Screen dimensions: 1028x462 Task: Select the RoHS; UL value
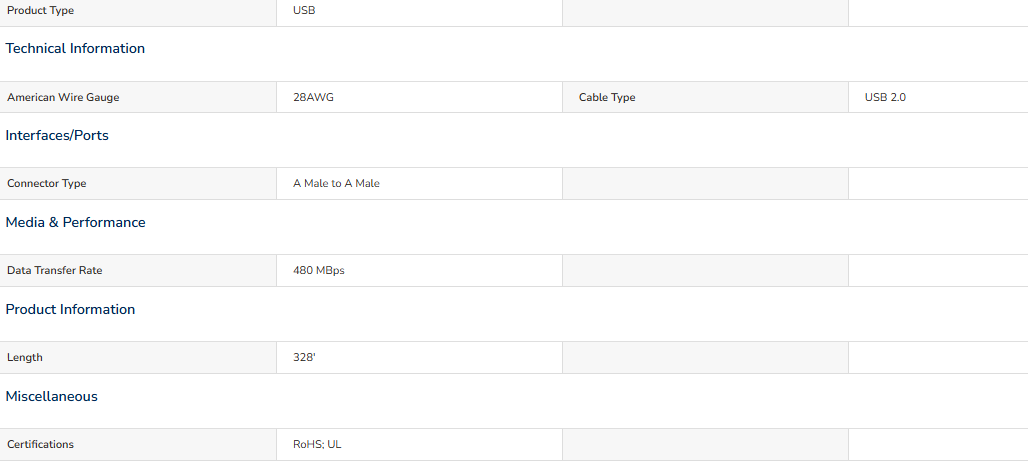tap(317, 444)
